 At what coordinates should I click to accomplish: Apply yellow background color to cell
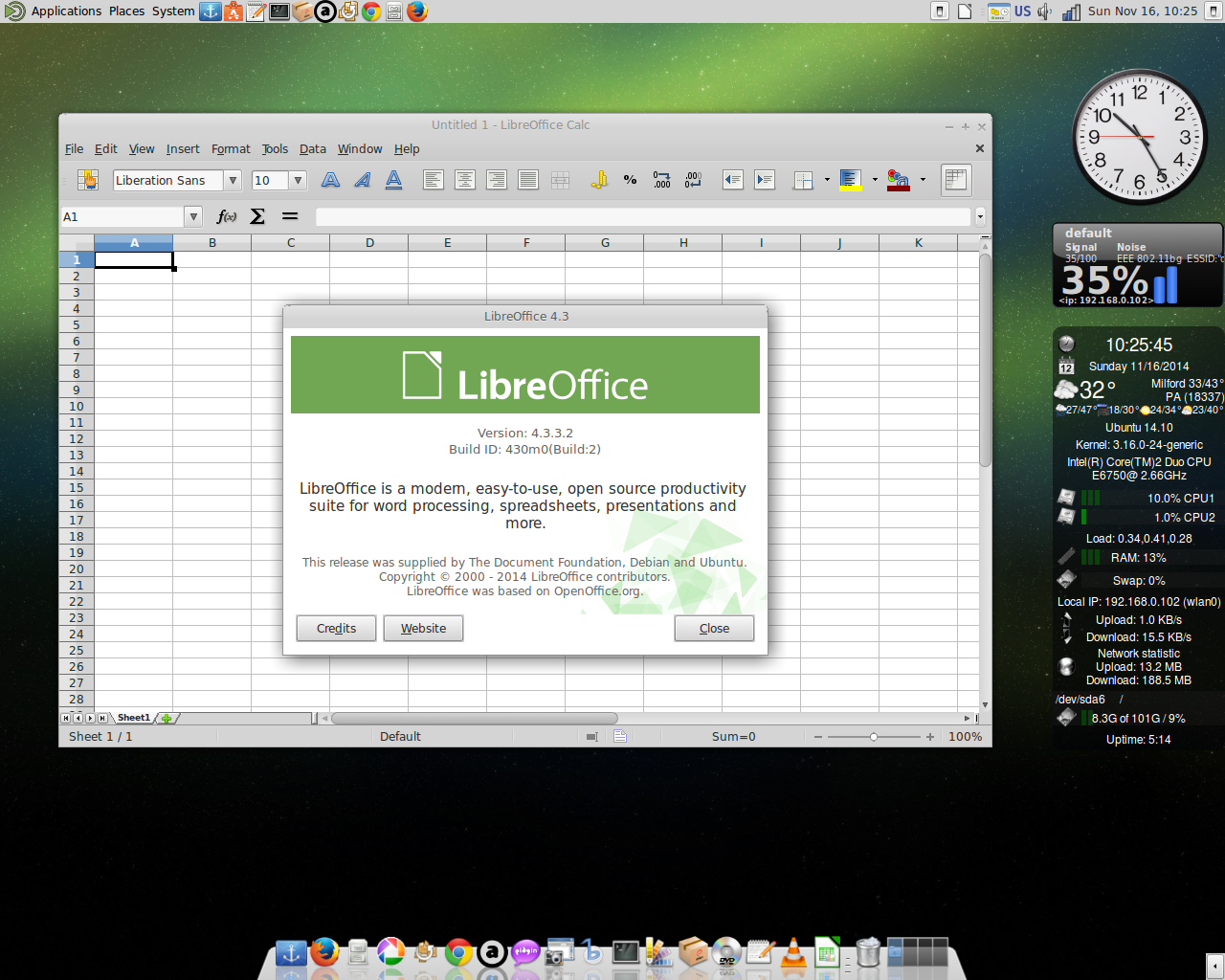(x=851, y=180)
